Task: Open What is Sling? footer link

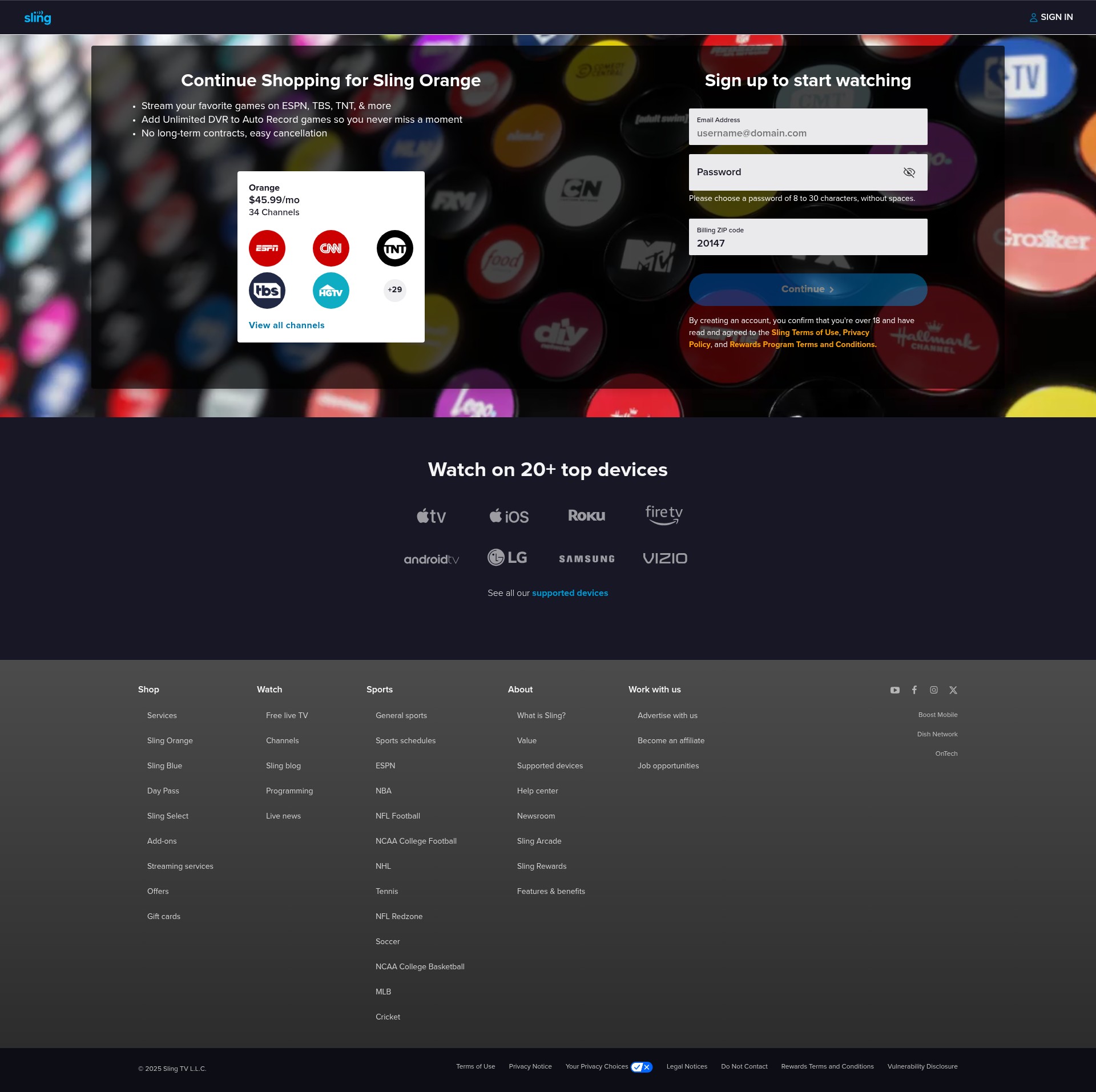Action: tap(542, 715)
